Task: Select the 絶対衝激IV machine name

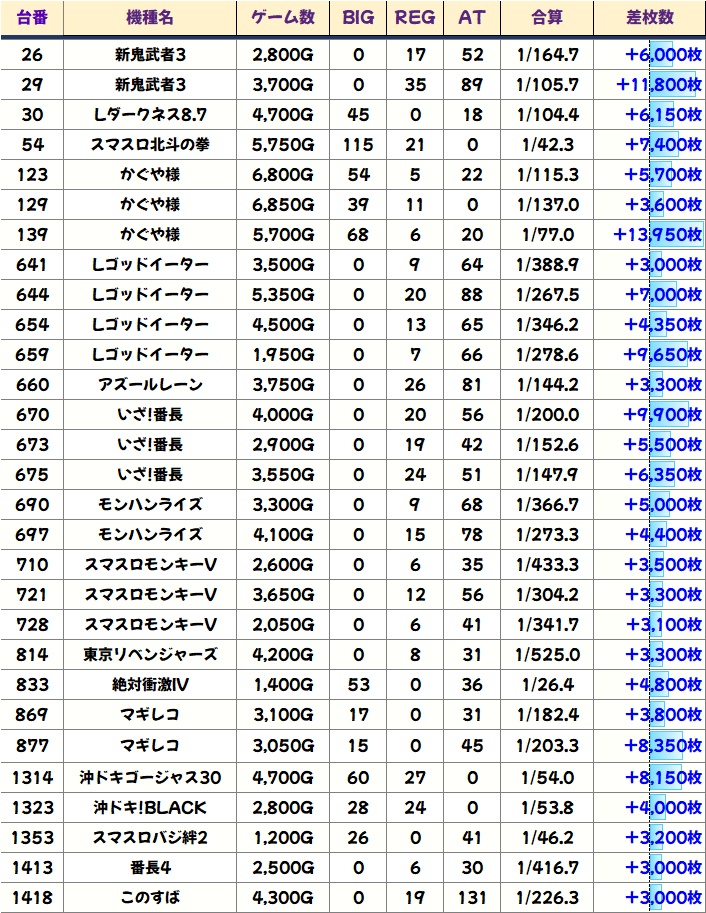Action: click(150, 685)
